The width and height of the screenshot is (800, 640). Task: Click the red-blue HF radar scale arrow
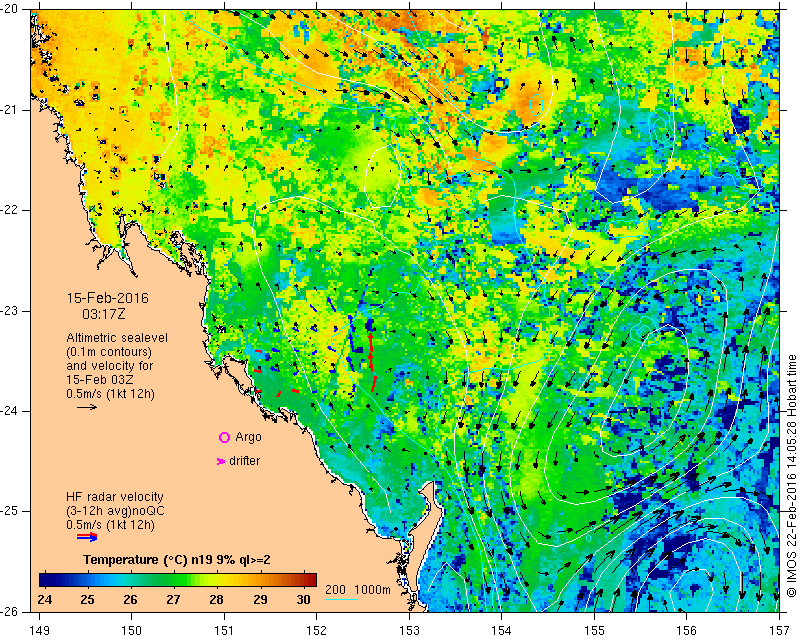pos(87,537)
